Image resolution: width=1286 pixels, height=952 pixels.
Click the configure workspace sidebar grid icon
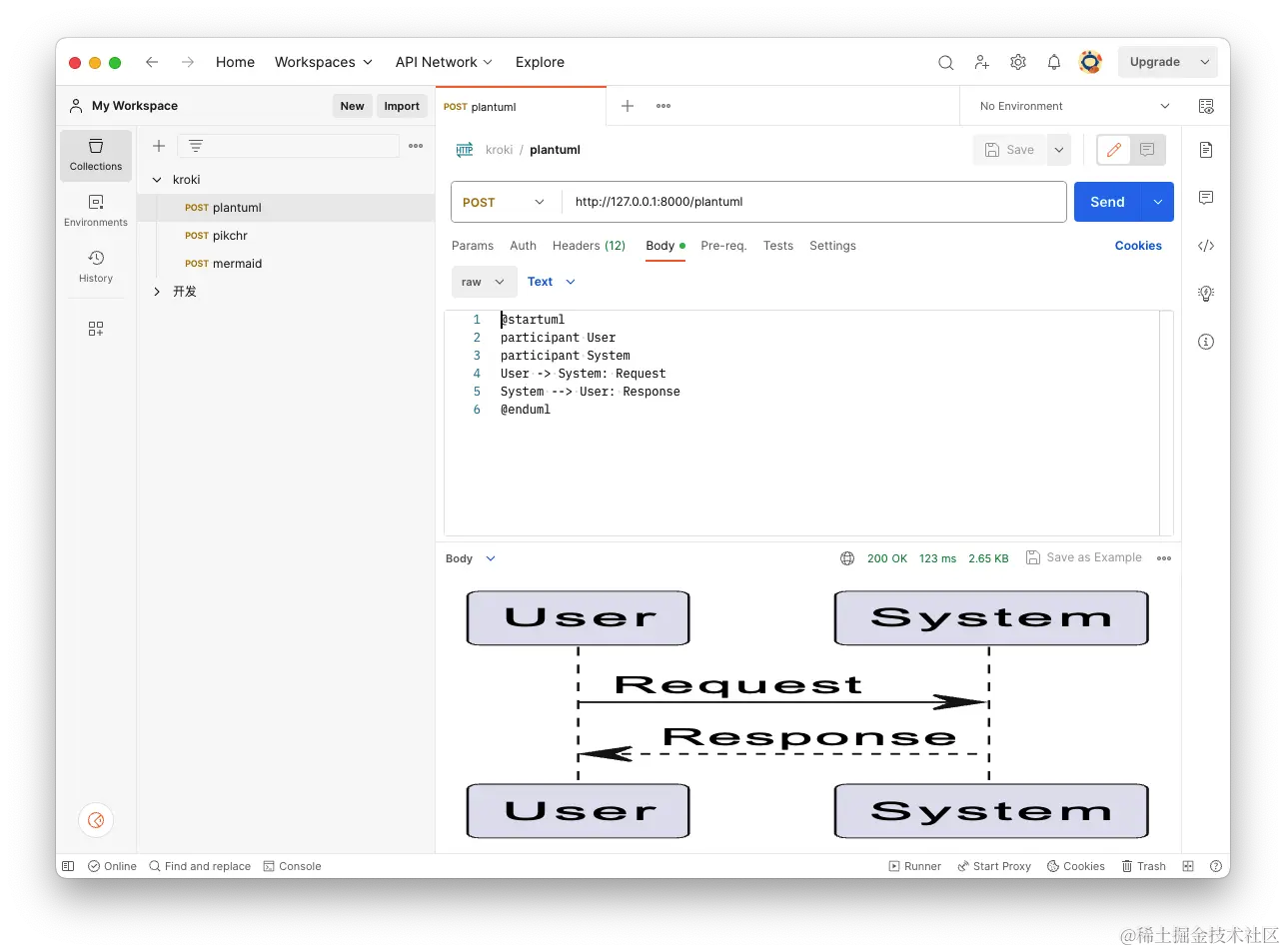click(x=96, y=329)
